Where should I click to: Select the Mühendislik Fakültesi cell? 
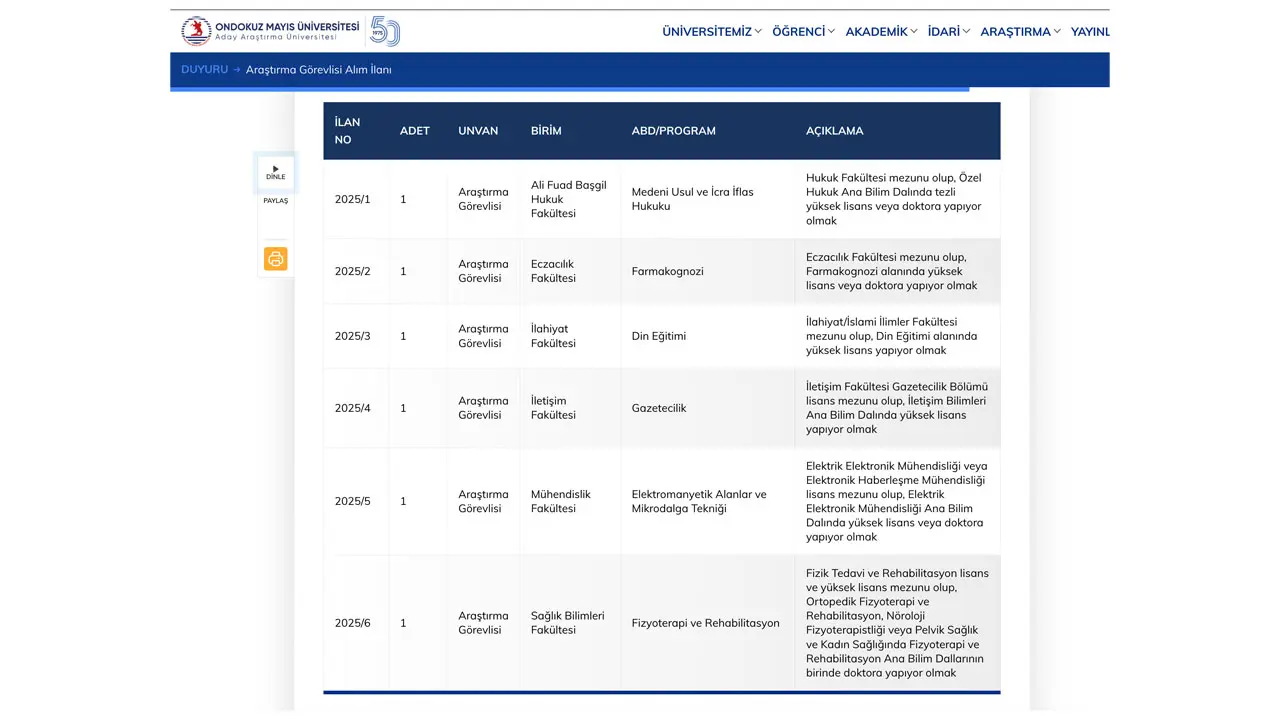[560, 501]
